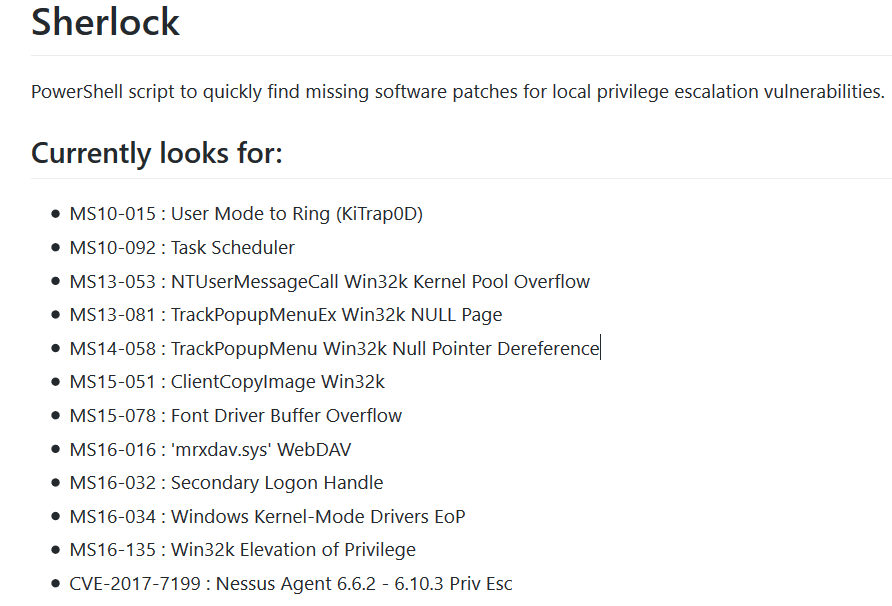
Task: Click the Sherlock heading title
Action: 105,23
